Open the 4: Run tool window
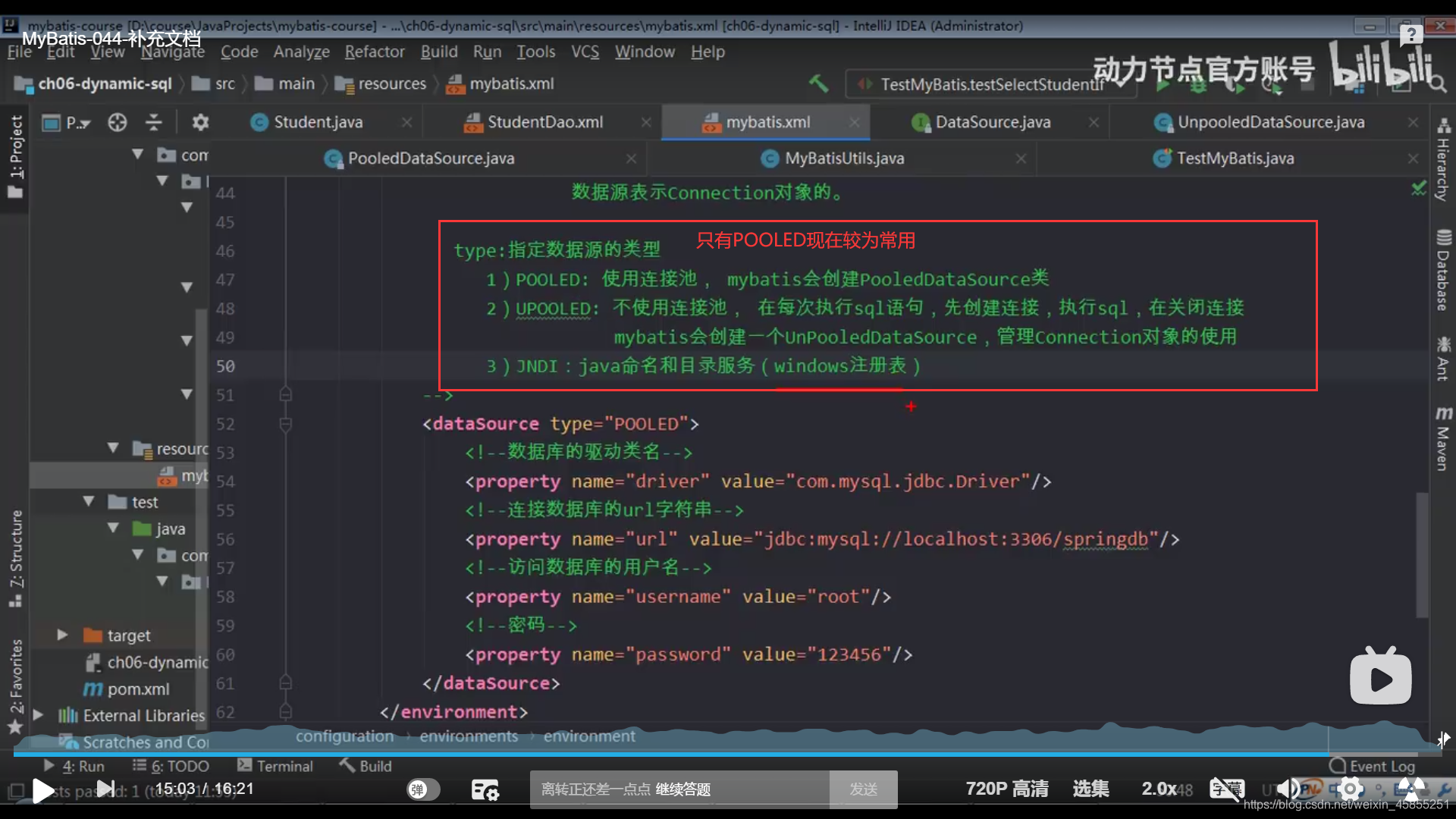The height and width of the screenshot is (819, 1456). click(x=74, y=766)
